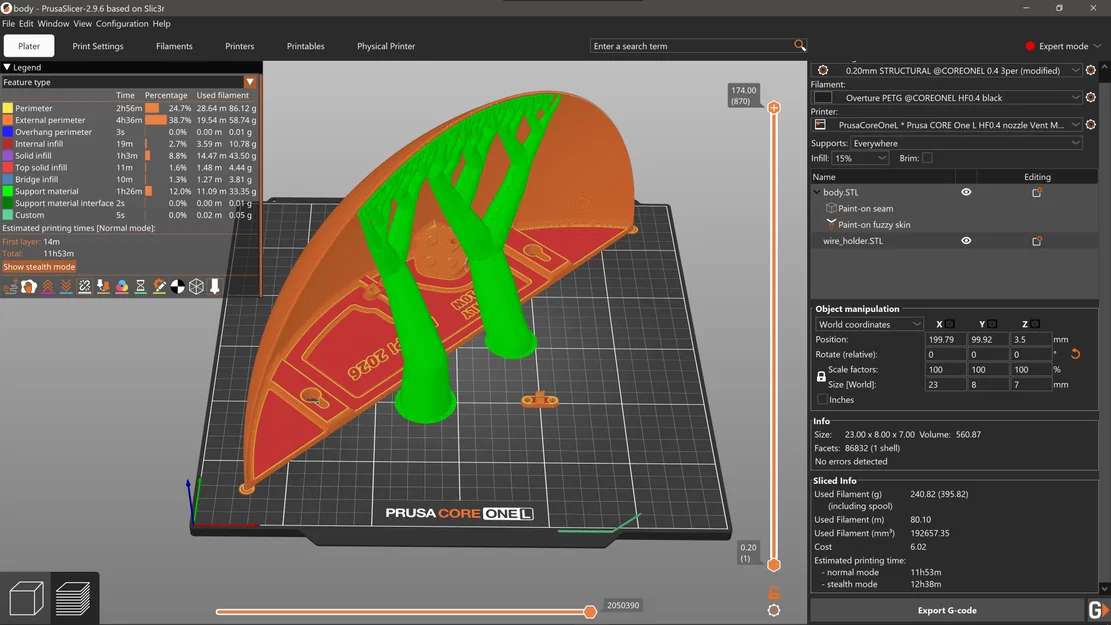Screen dimensions: 1111x625
Task: Toggle shells cube outline icon
Action: point(196,286)
